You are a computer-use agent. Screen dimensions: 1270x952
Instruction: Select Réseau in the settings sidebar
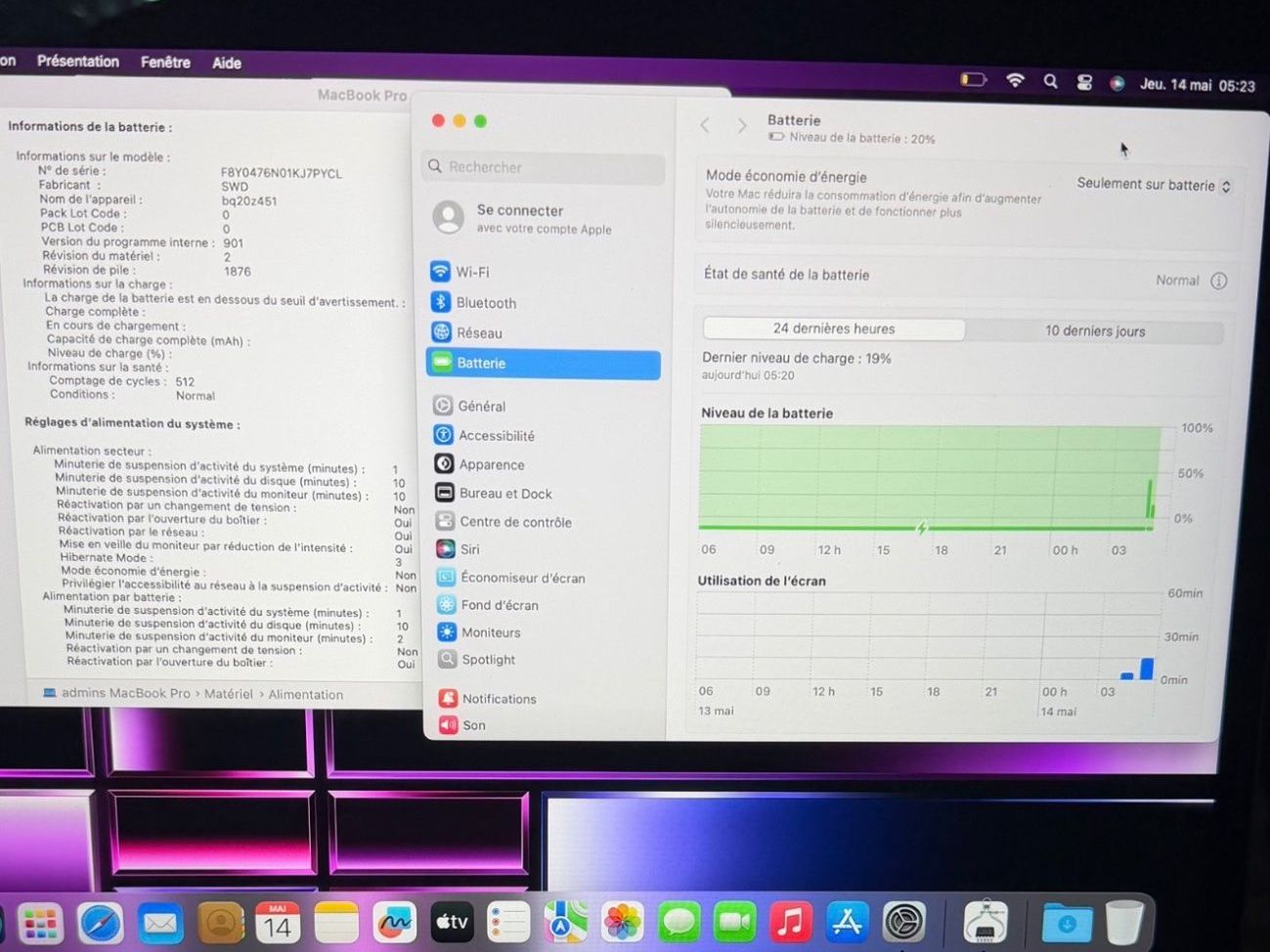(467, 333)
